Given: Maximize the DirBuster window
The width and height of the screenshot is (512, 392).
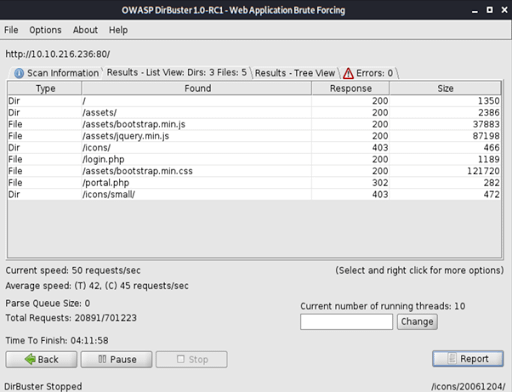Looking at the screenshot, I should click(x=489, y=10).
